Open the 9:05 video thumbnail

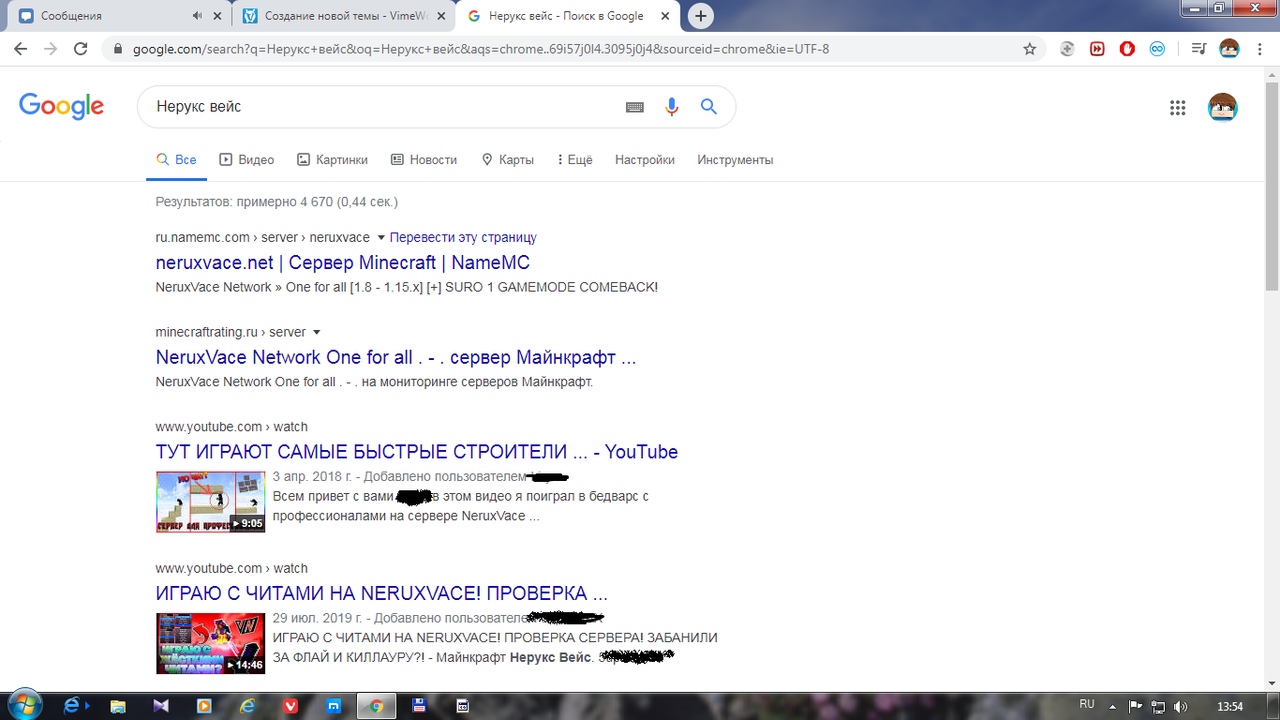point(210,502)
